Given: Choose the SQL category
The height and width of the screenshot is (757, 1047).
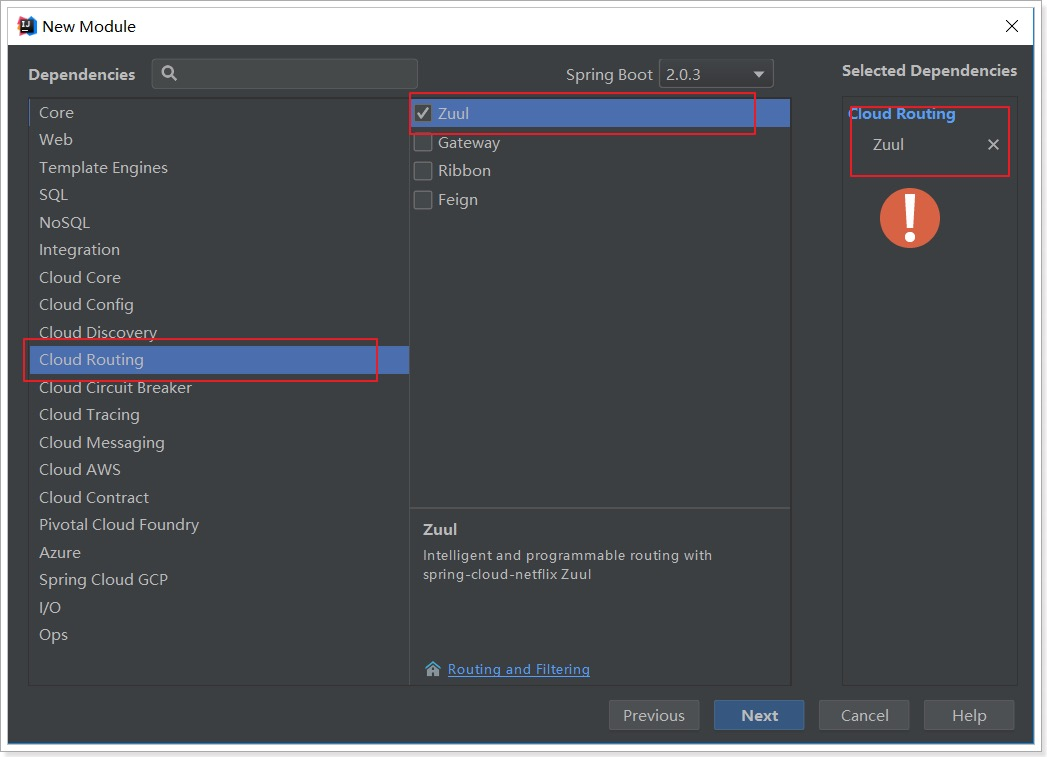Looking at the screenshot, I should pyautogui.click(x=219, y=195).
